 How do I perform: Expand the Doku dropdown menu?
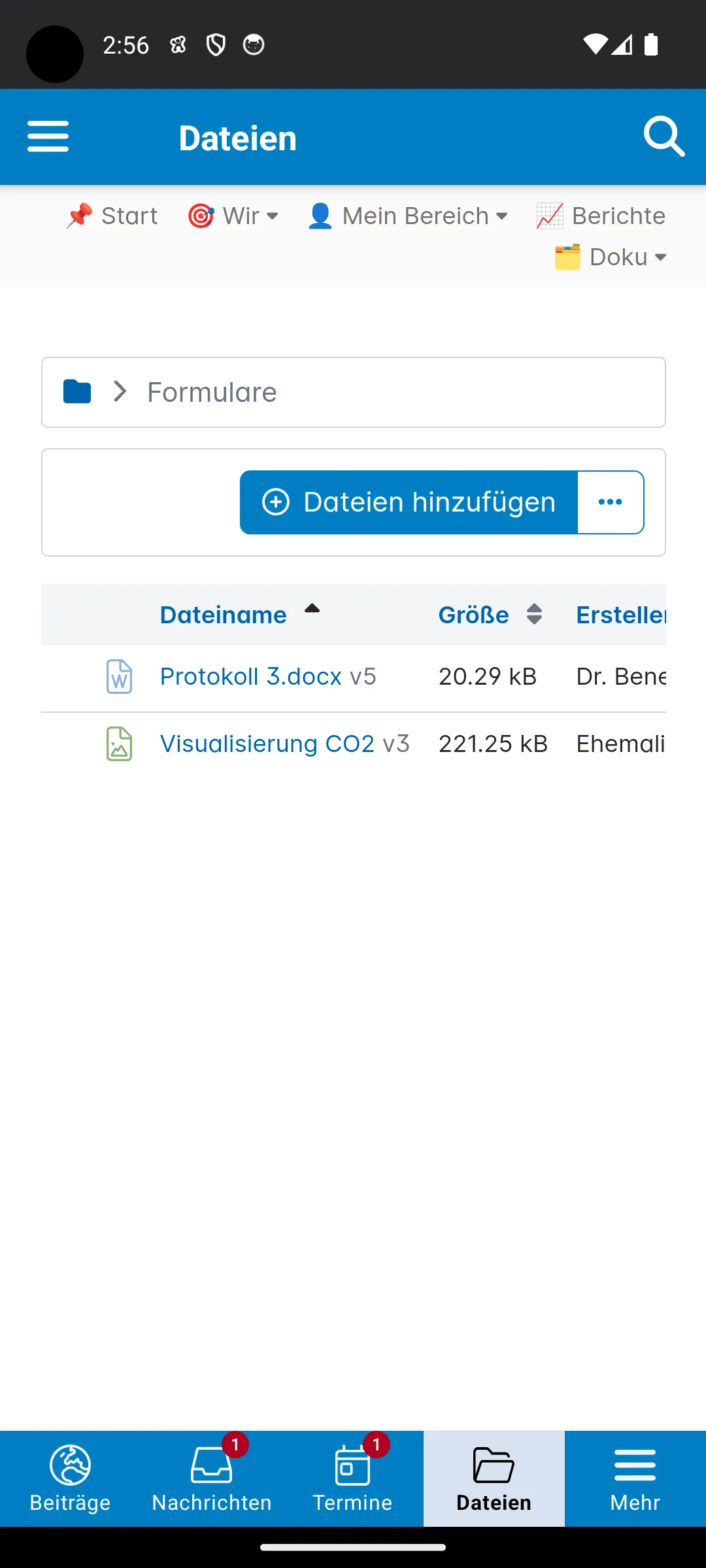point(610,257)
